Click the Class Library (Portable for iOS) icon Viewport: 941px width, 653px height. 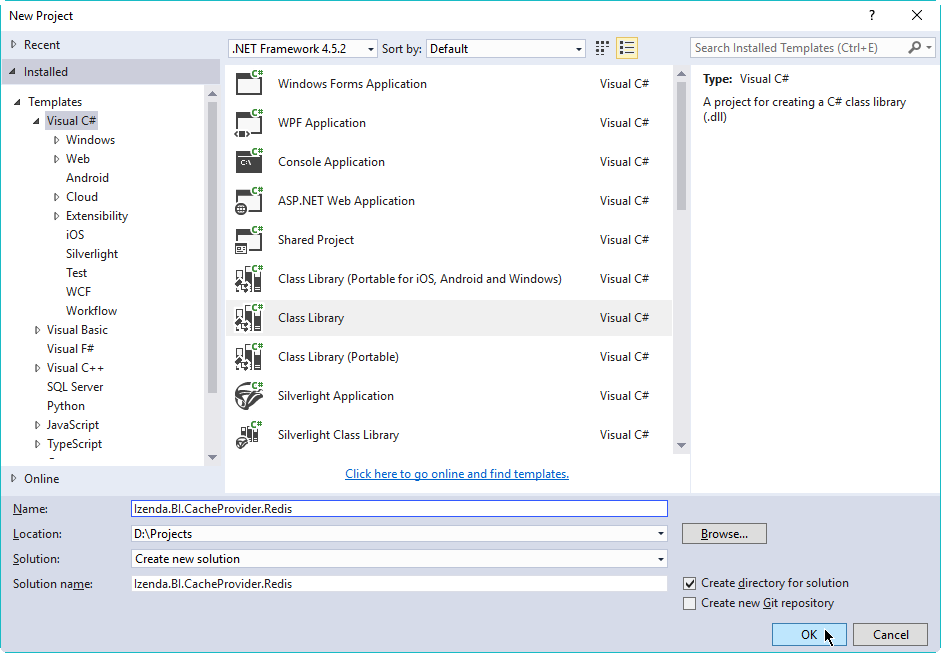[249, 278]
